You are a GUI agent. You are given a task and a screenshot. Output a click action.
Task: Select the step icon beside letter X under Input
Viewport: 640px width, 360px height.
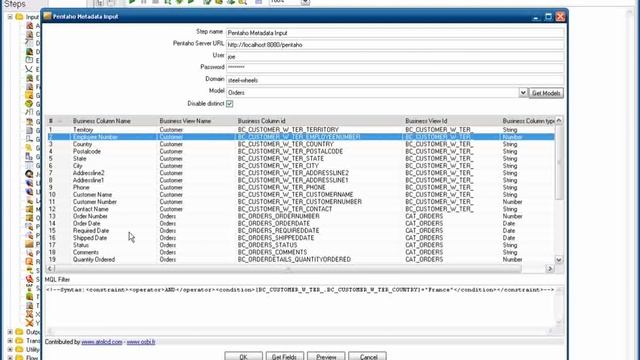point(29,314)
